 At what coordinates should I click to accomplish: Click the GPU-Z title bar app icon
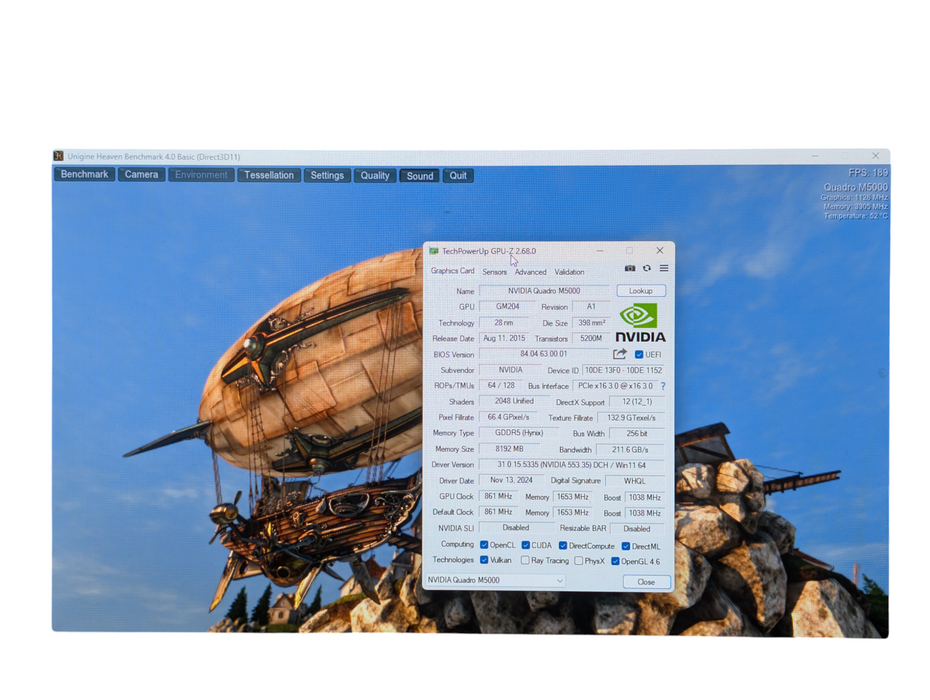pyautogui.click(x=434, y=251)
